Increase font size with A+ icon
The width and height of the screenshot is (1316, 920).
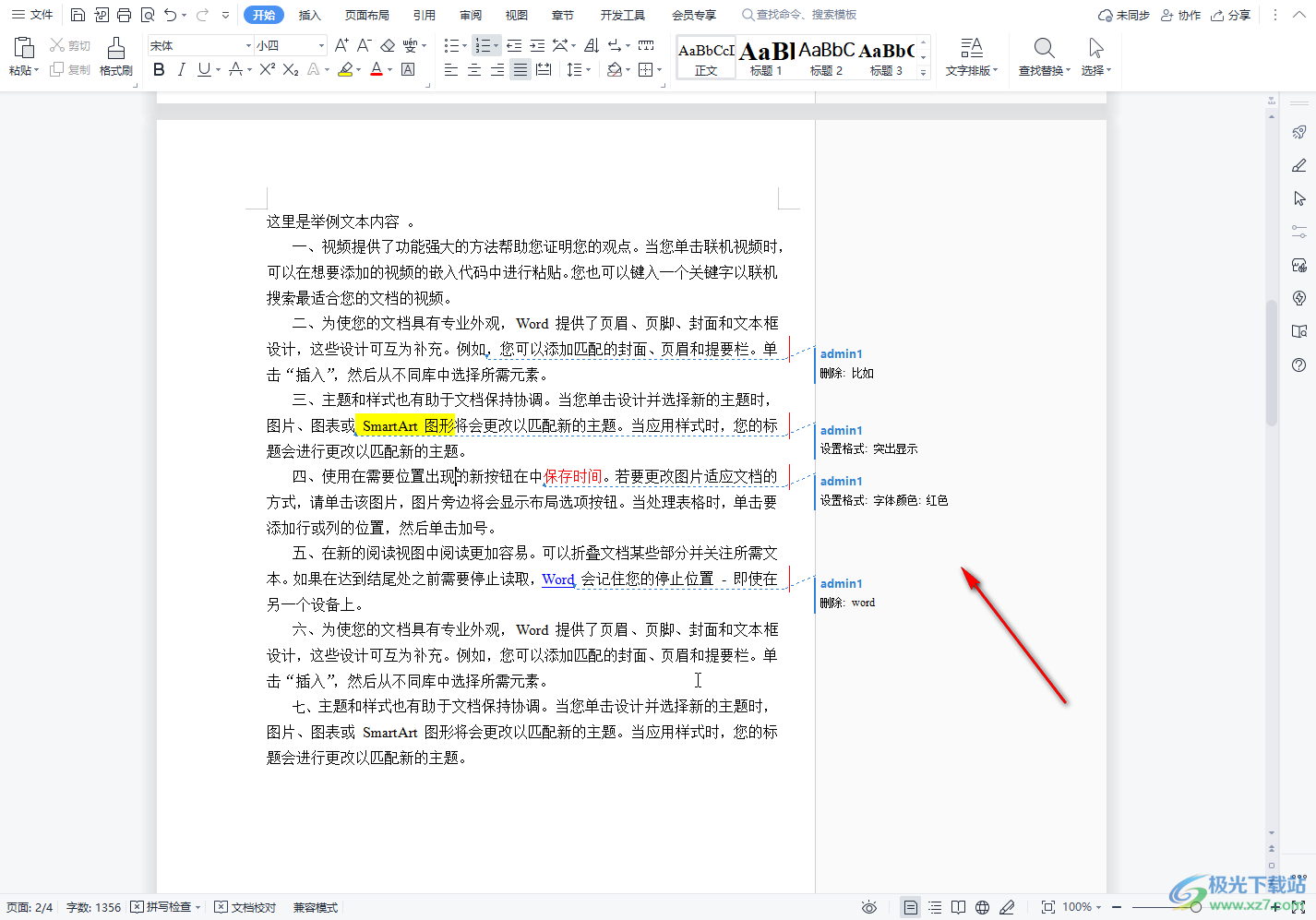[341, 45]
